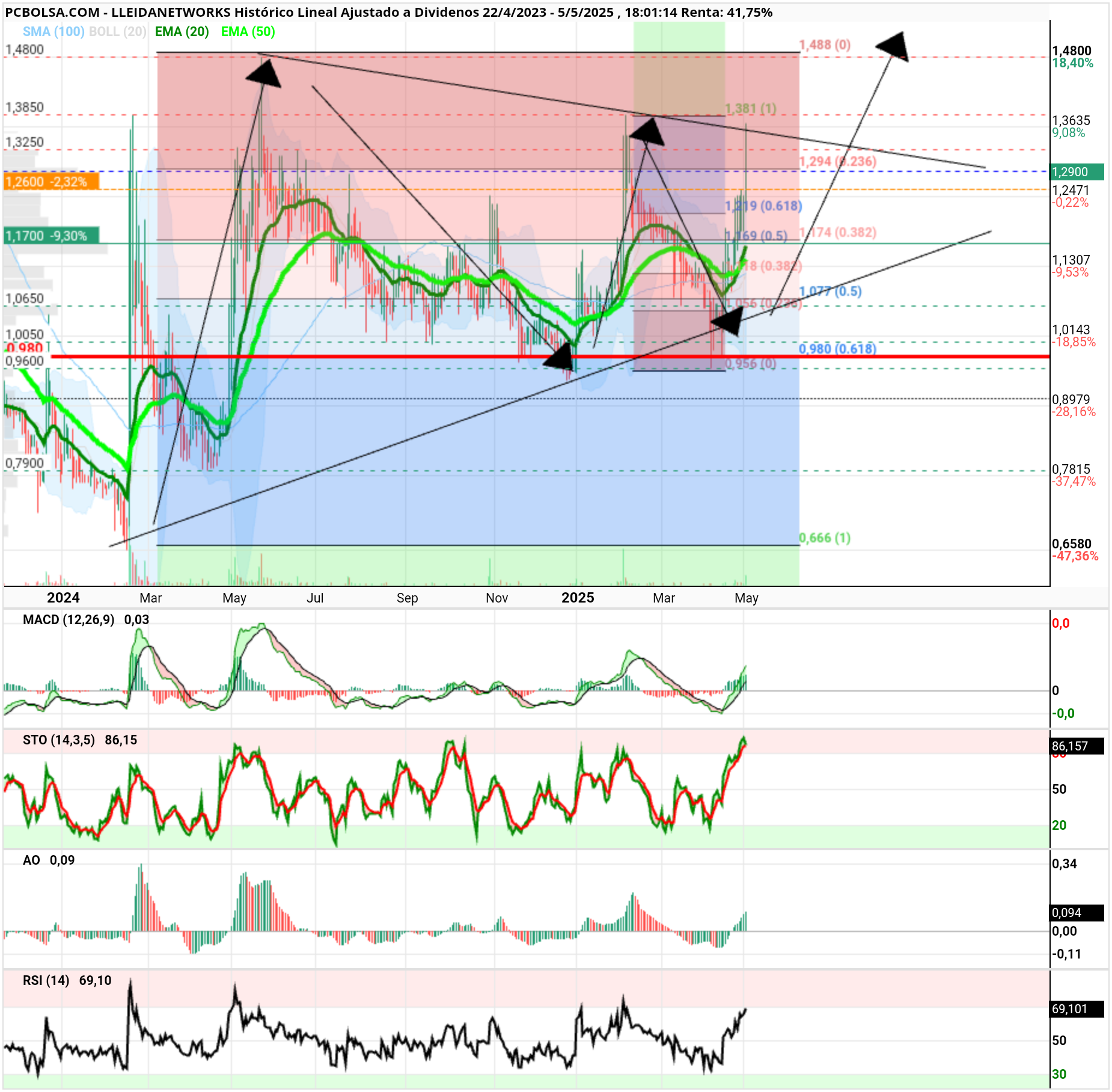The height and width of the screenshot is (1092, 1112).
Task: Click the 1,3850 left axis label
Action: (25, 107)
